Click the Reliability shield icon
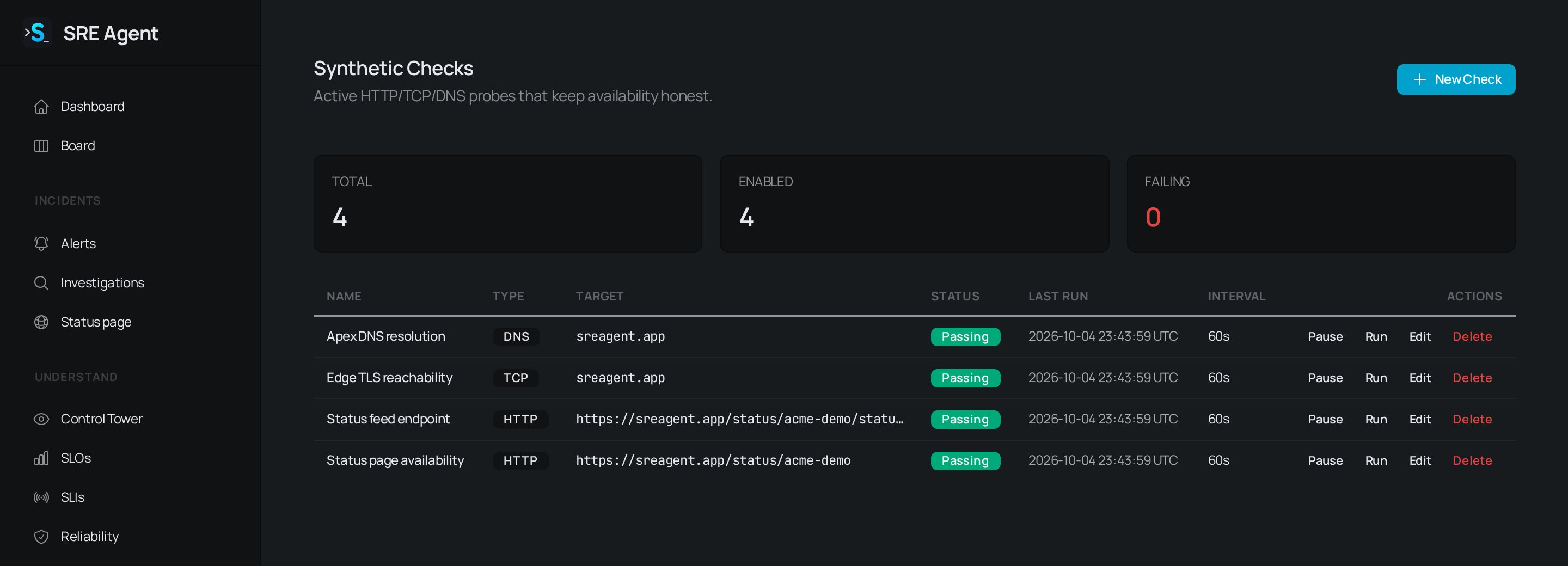Screen dimensions: 1568x566 41,537
